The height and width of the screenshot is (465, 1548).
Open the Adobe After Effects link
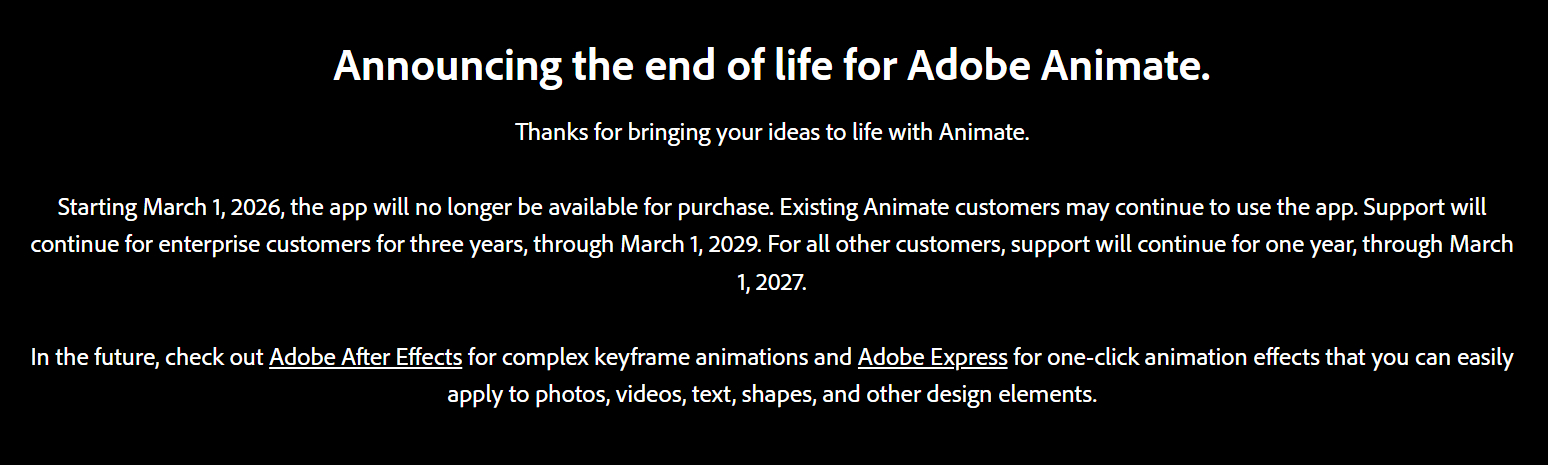coord(365,357)
